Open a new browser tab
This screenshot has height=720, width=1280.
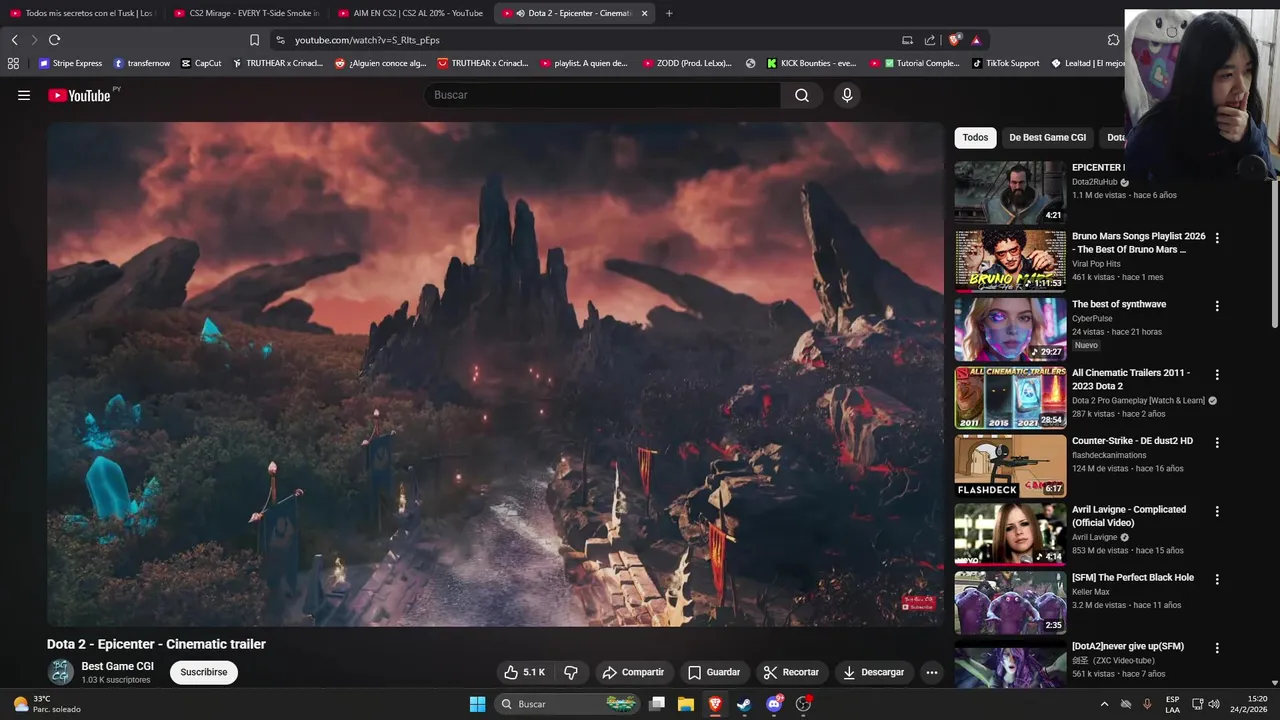(x=669, y=13)
